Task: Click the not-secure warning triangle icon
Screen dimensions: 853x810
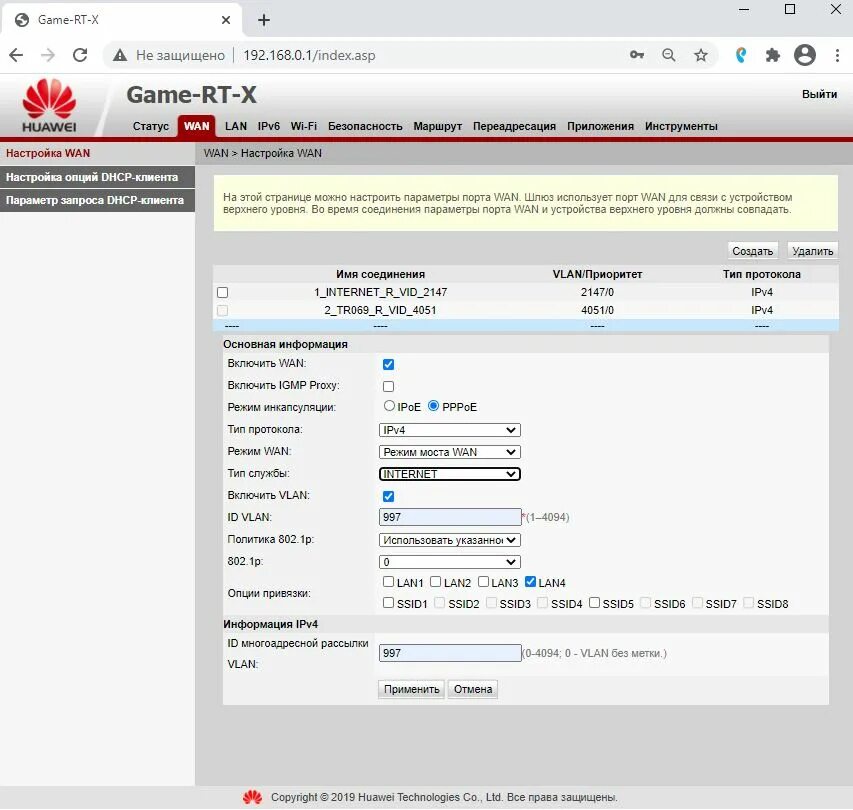Action: pyautogui.click(x=120, y=55)
